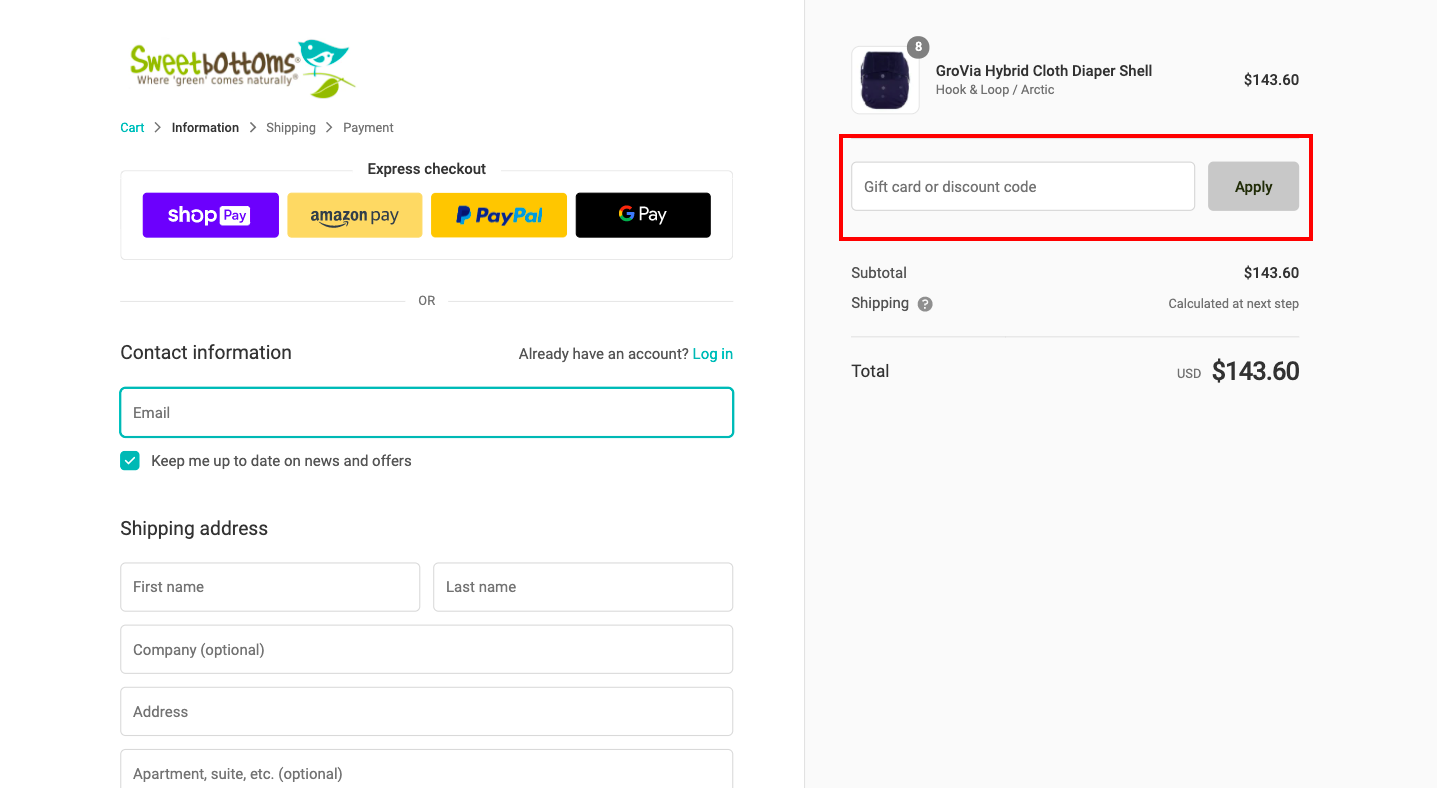1437x788 pixels.
Task: Choose Amazon Pay express checkout
Action: pos(355,215)
